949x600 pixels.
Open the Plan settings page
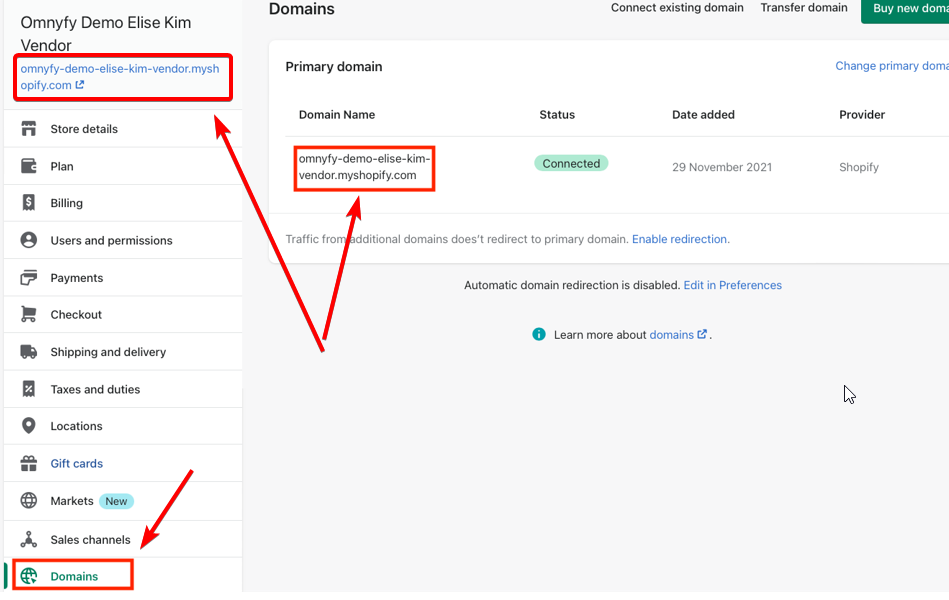(x=123, y=166)
